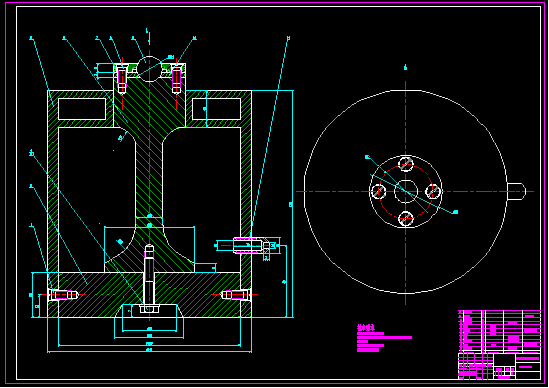This screenshot has height=388, width=549.
Task: Click the left top cap screw
Action: coord(122,80)
